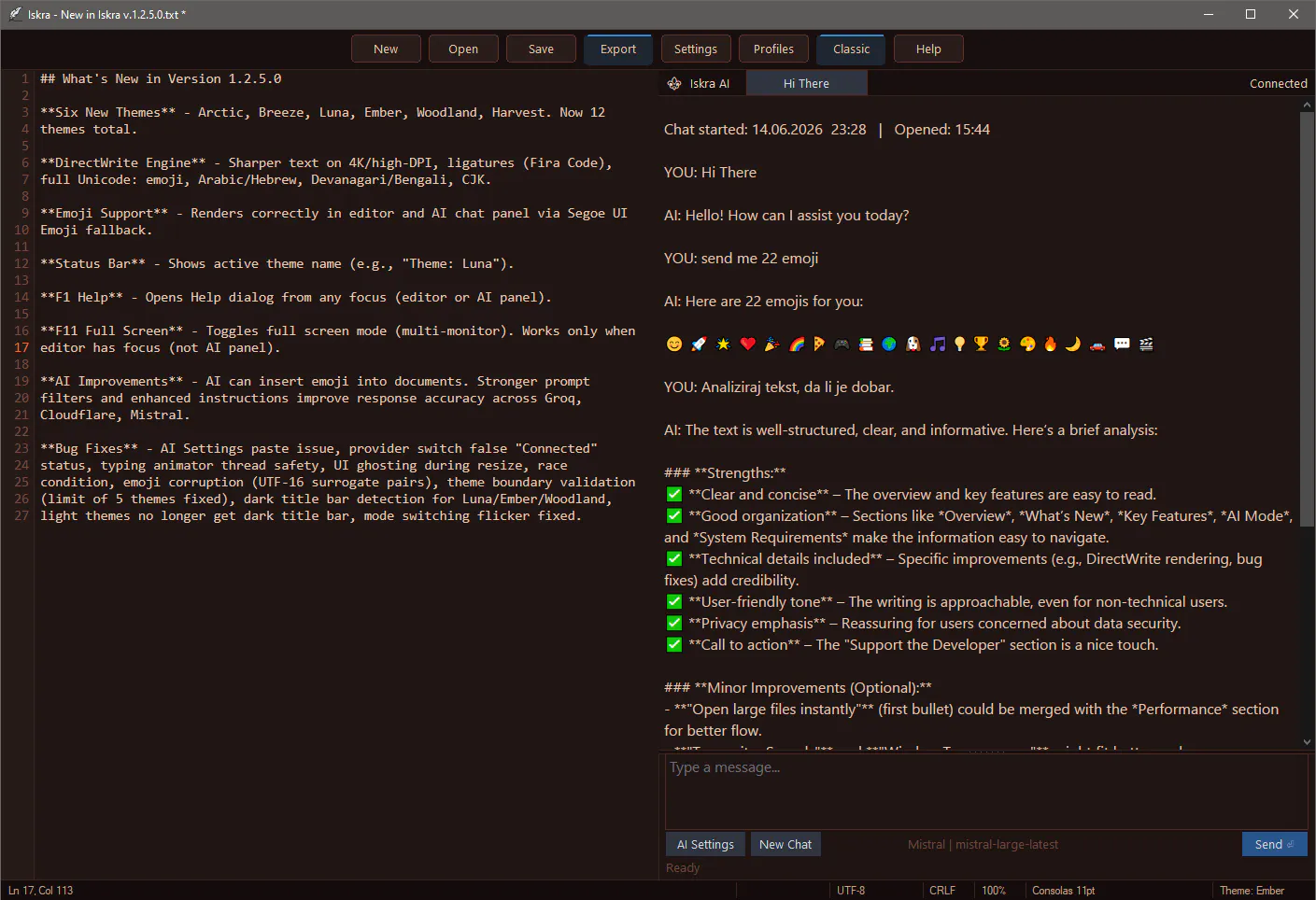This screenshot has height=900, width=1316.
Task: Click the green check beside 'Good organization'
Action: (x=674, y=515)
